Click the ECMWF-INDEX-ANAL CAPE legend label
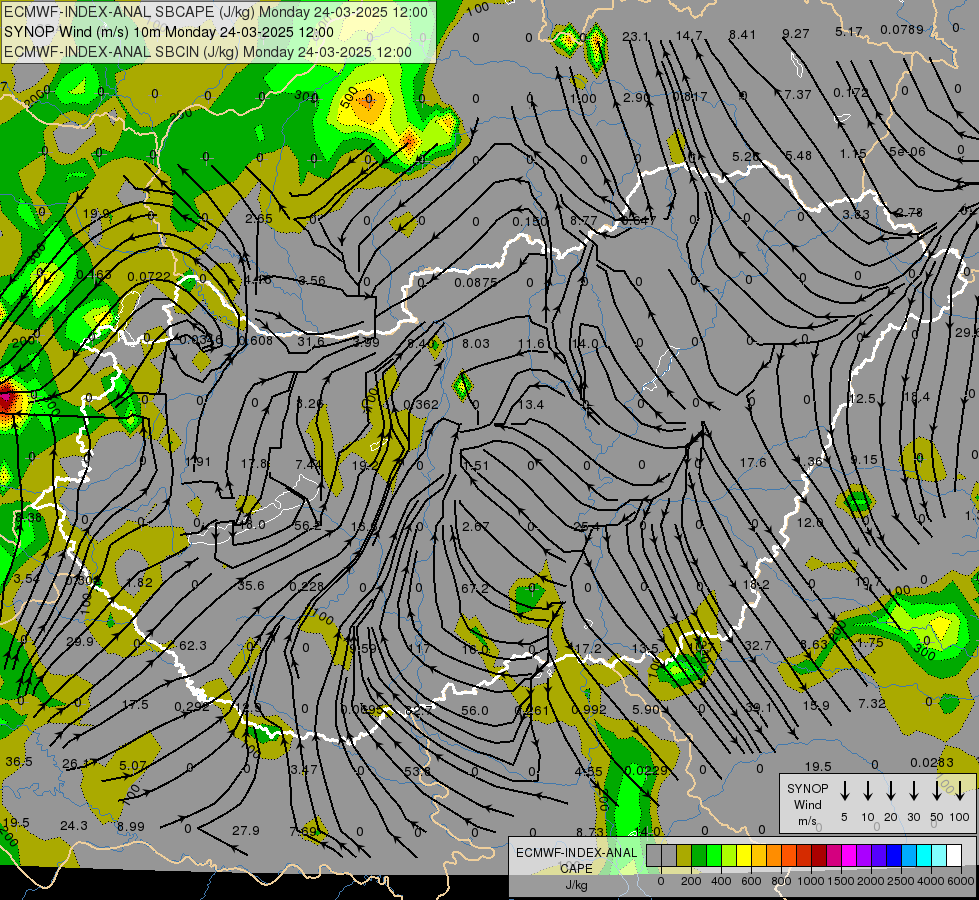The image size is (979, 900). 576,860
